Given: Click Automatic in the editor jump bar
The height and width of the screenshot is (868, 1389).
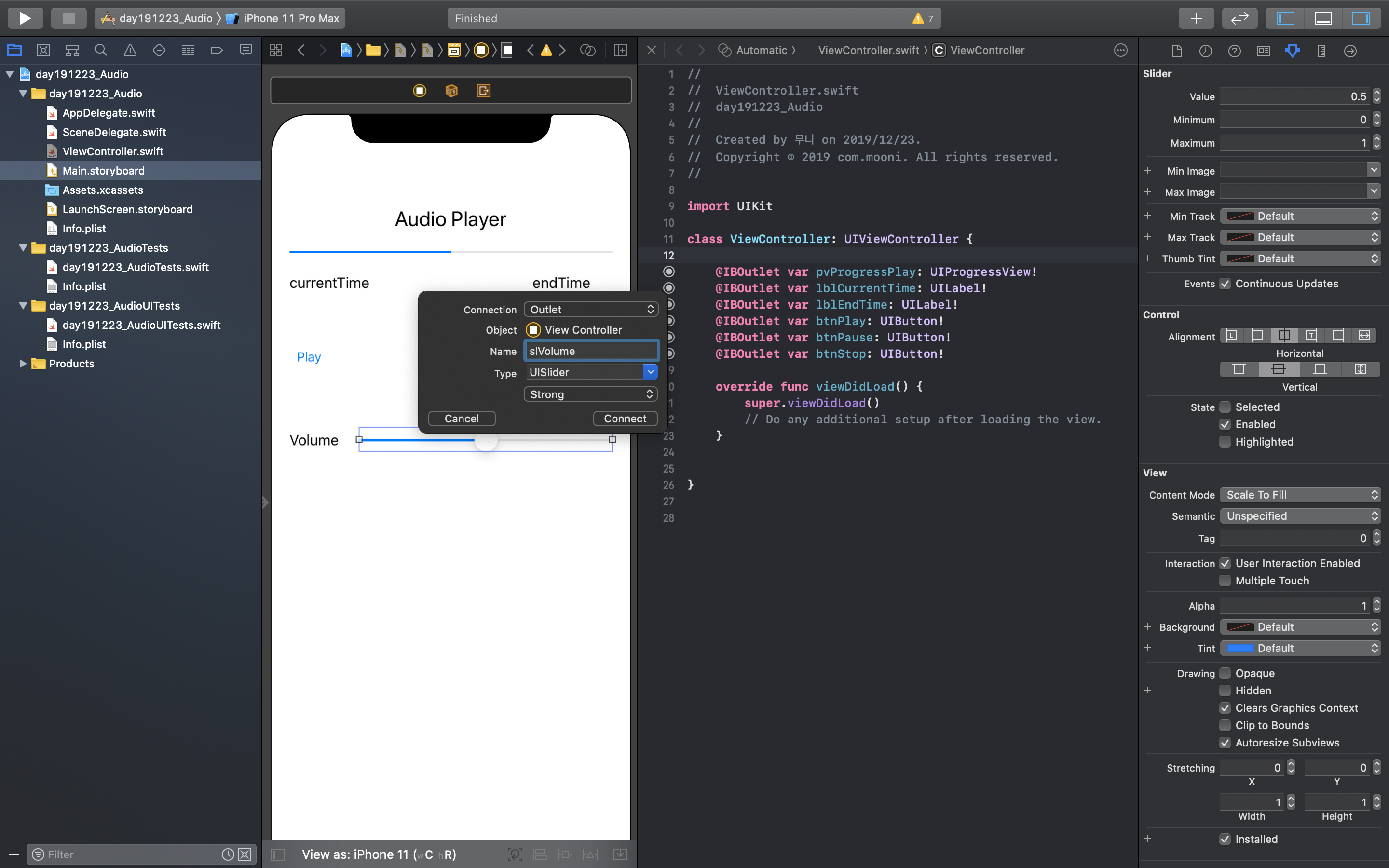Looking at the screenshot, I should [x=761, y=51].
